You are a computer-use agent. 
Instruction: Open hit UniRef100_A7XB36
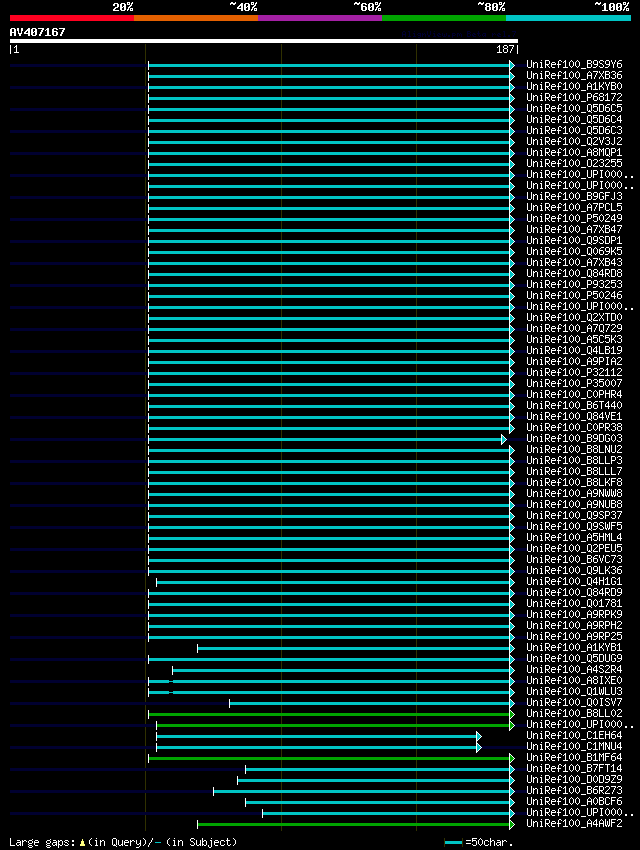[x=574, y=75]
